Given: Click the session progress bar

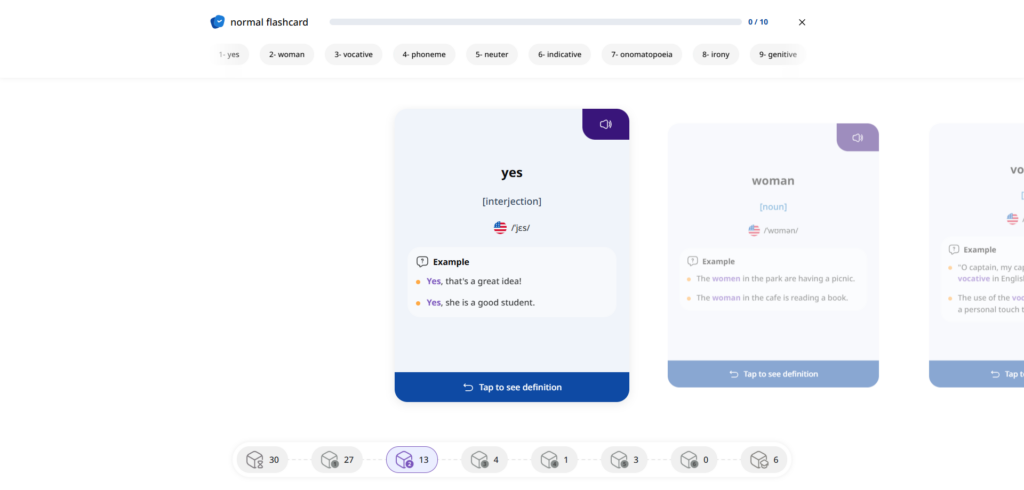Looking at the screenshot, I should [535, 22].
